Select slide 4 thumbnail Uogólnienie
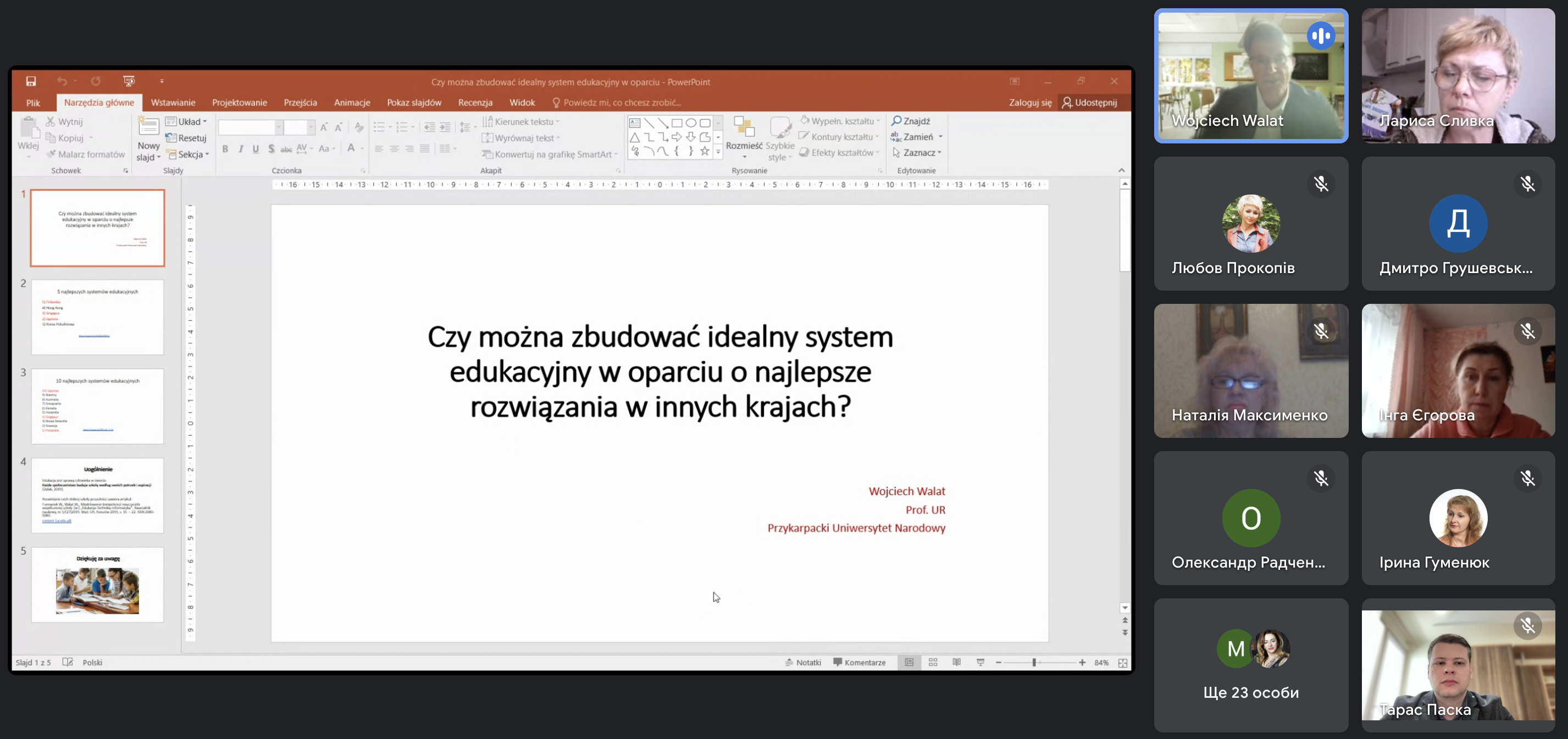The height and width of the screenshot is (739, 1568). pyautogui.click(x=97, y=496)
